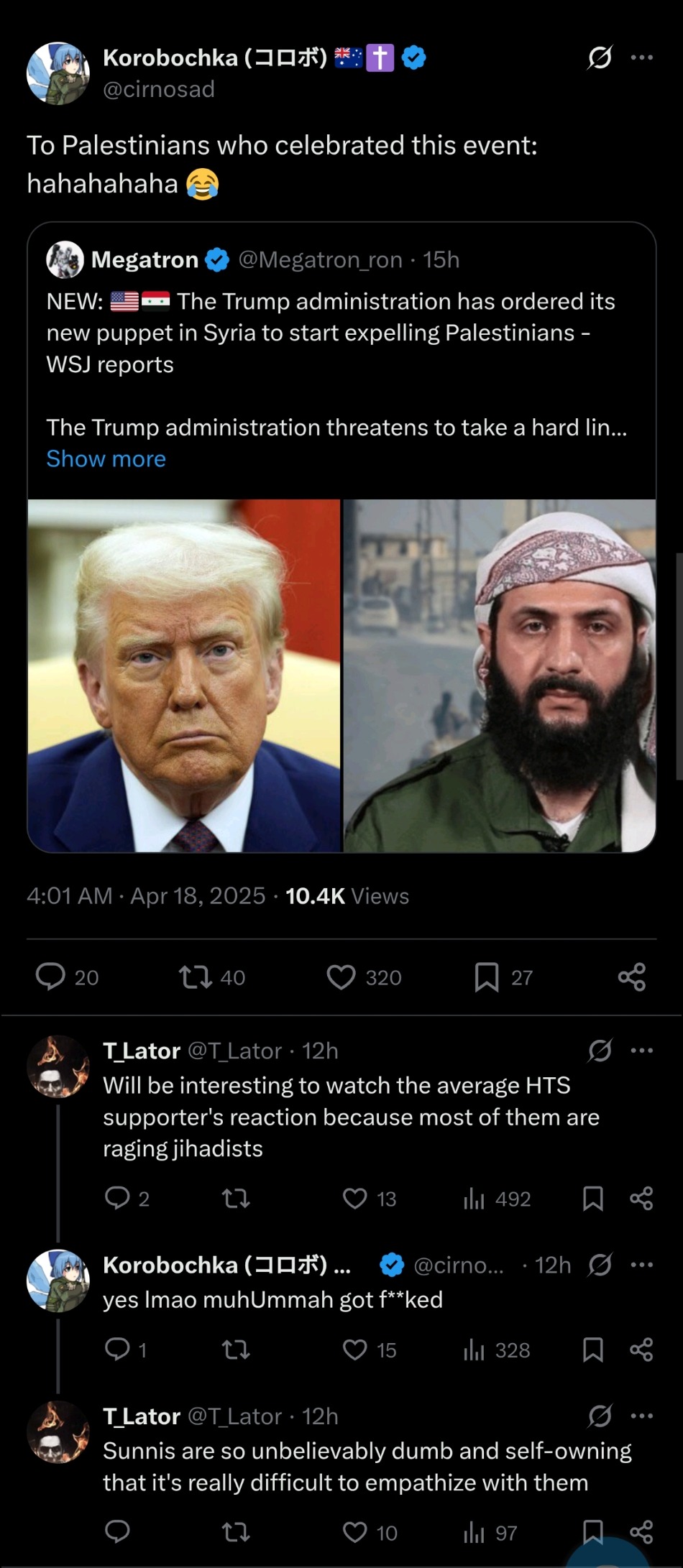Open Korobochka profile avatar at top
Viewport: 683px width, 1568px height.
tap(58, 73)
